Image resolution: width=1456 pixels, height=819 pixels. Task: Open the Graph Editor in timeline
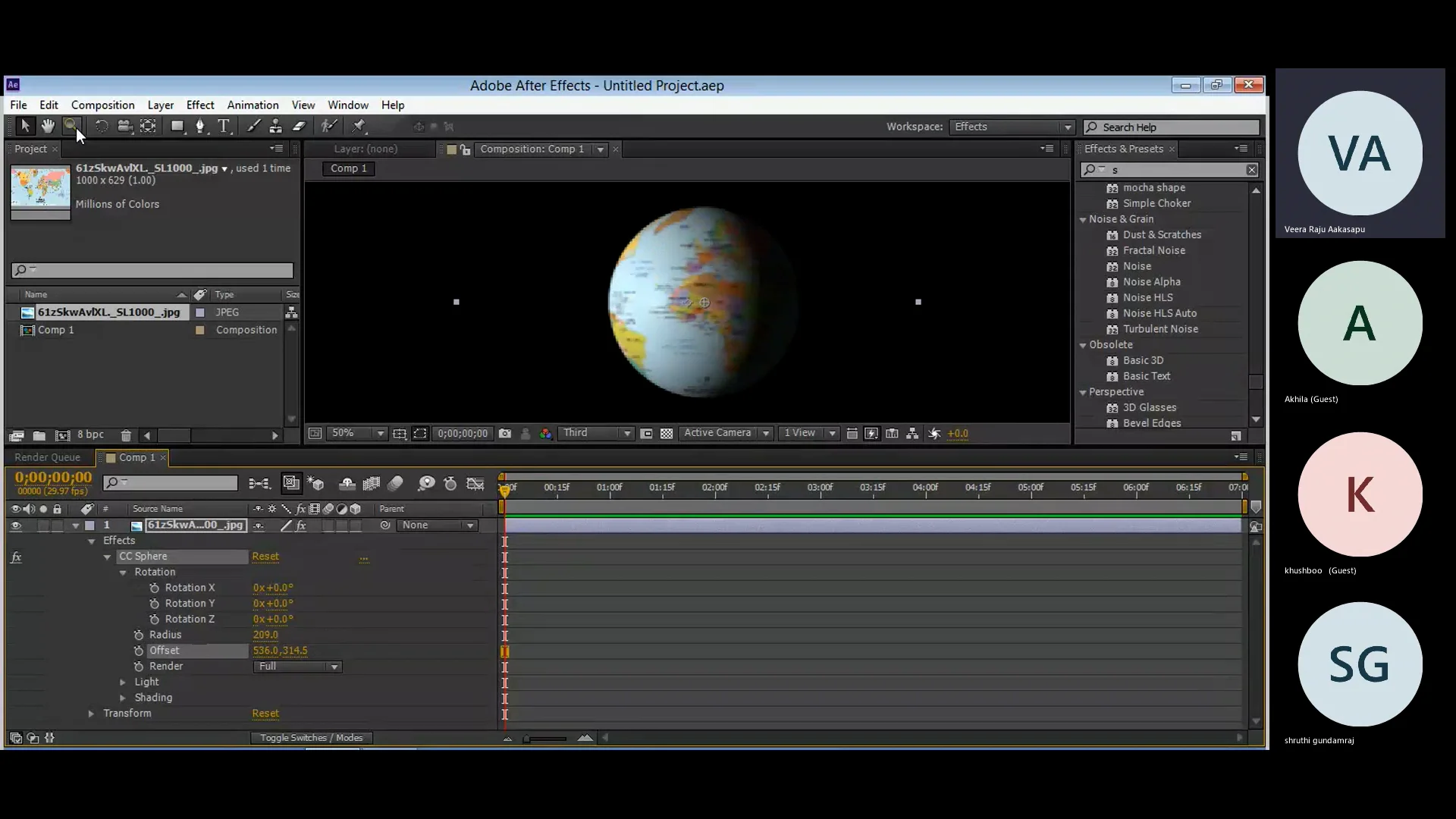(475, 483)
